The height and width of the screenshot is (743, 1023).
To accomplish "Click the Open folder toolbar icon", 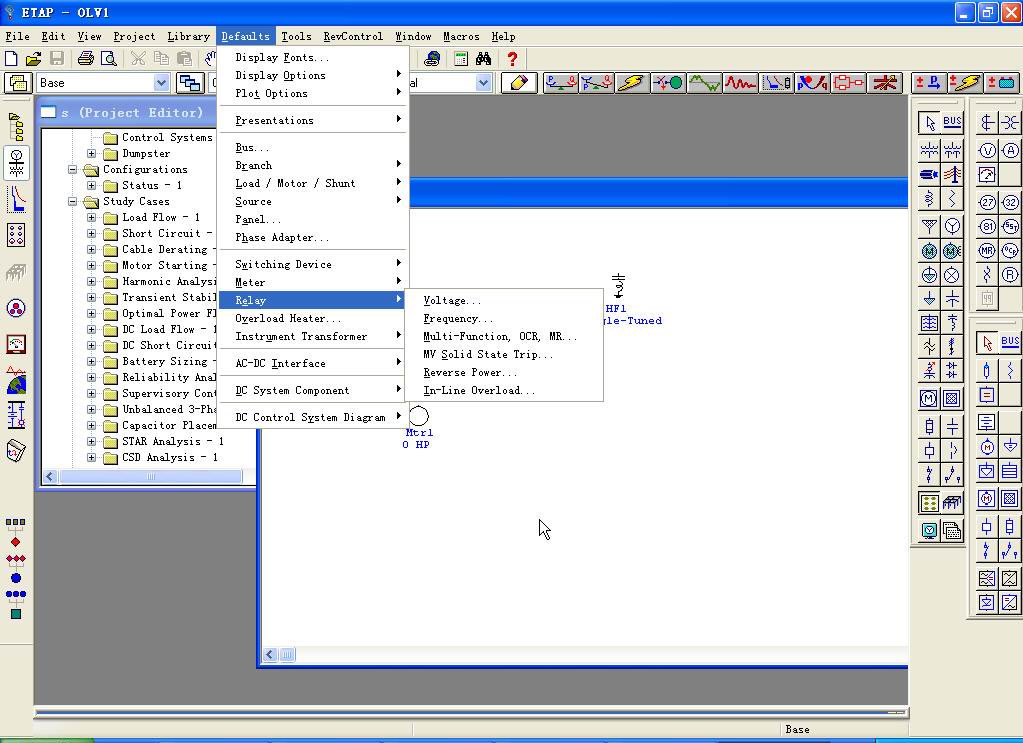I will 33,59.
